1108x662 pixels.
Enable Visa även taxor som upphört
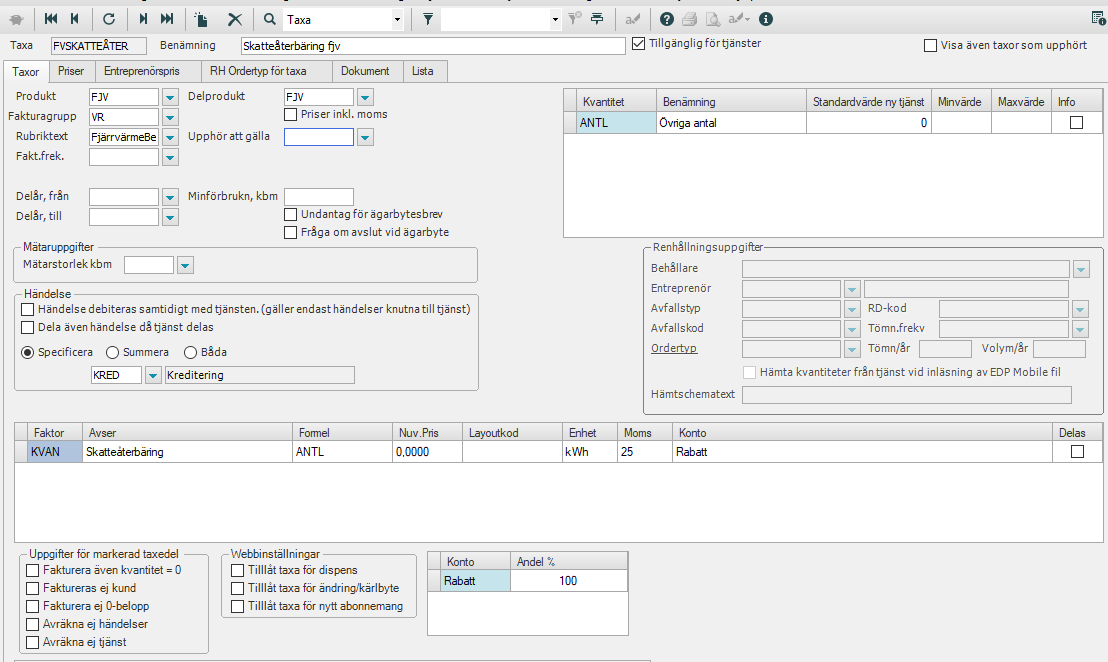(931, 45)
